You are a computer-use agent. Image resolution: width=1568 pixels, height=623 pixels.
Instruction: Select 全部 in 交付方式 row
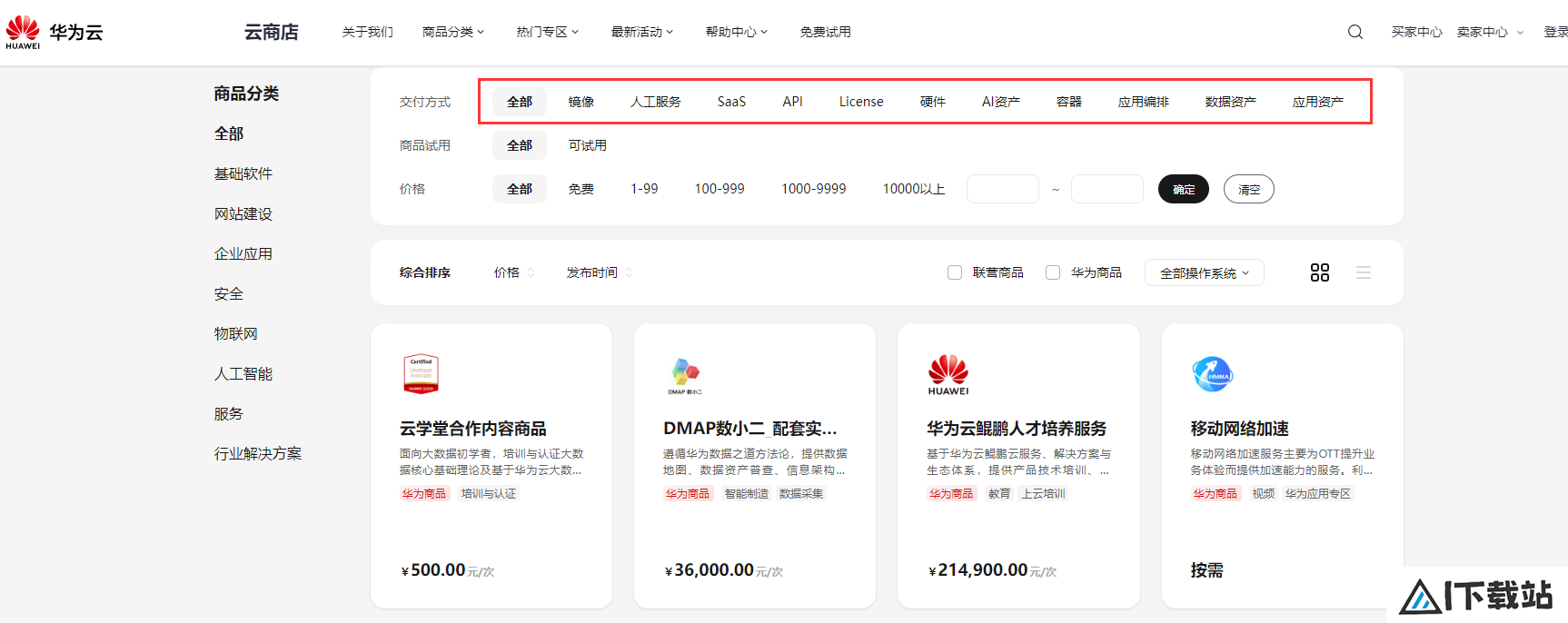click(520, 102)
